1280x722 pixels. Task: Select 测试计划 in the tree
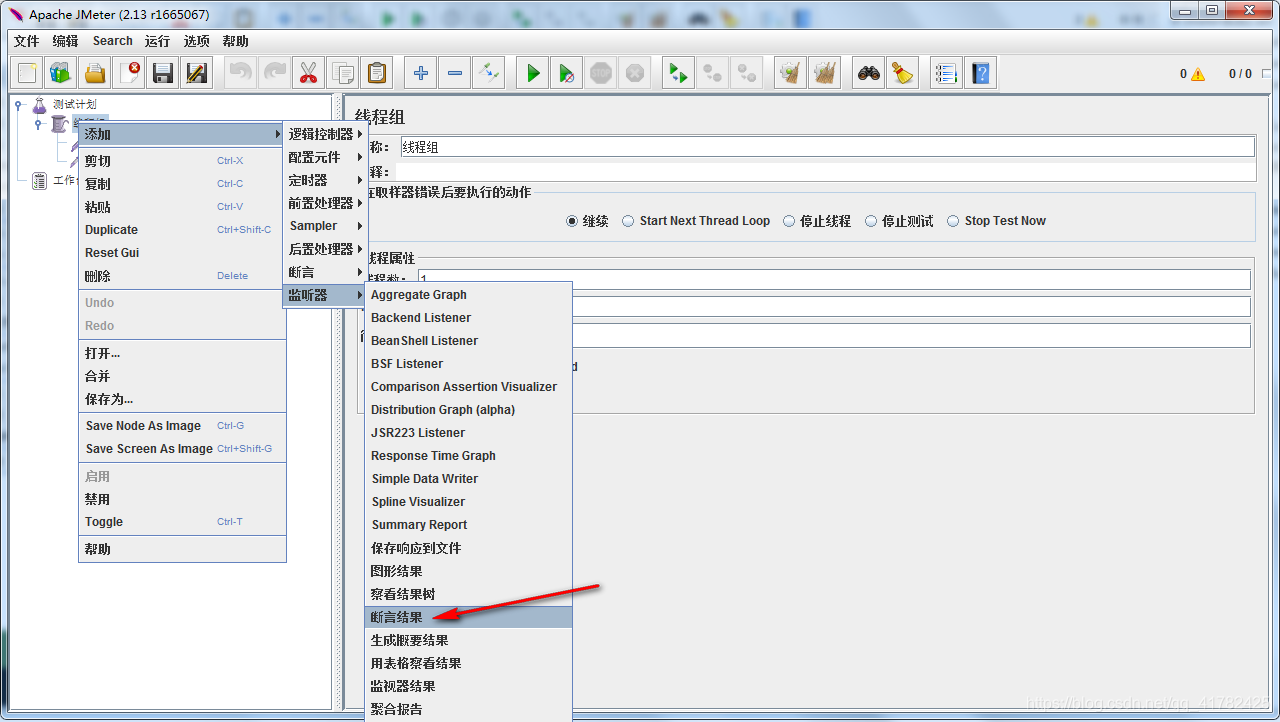[x=74, y=104]
